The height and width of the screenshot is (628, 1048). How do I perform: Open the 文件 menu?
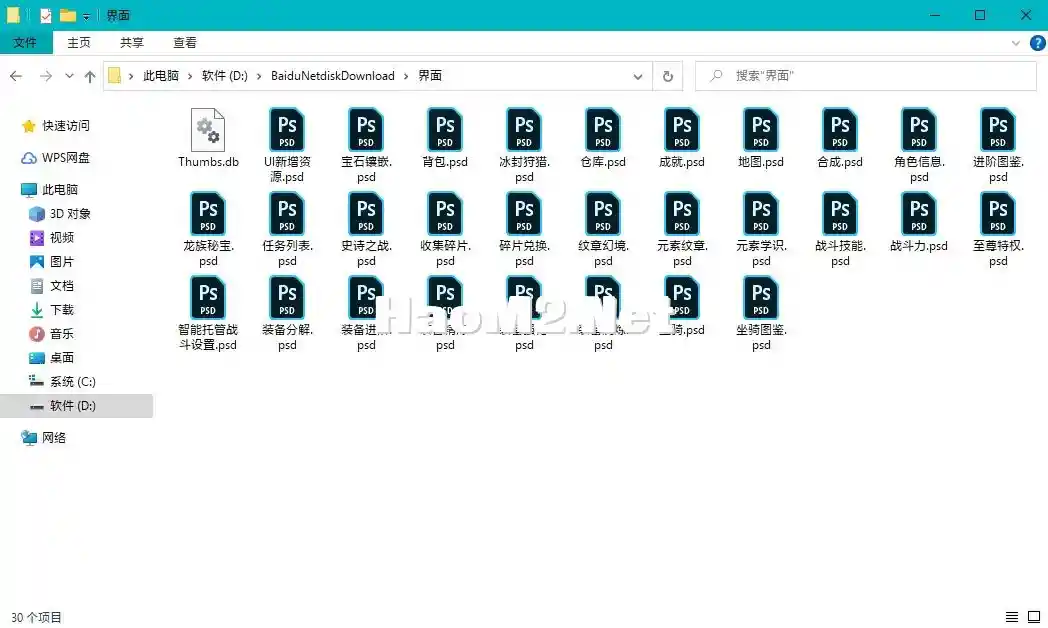tap(25, 43)
